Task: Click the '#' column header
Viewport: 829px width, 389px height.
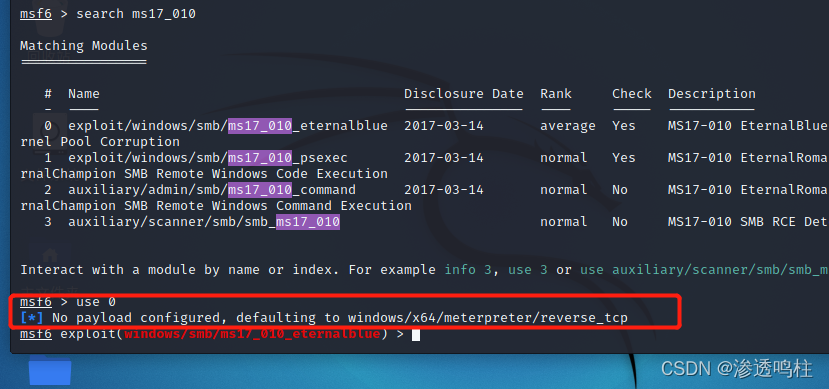Action: coord(48,94)
